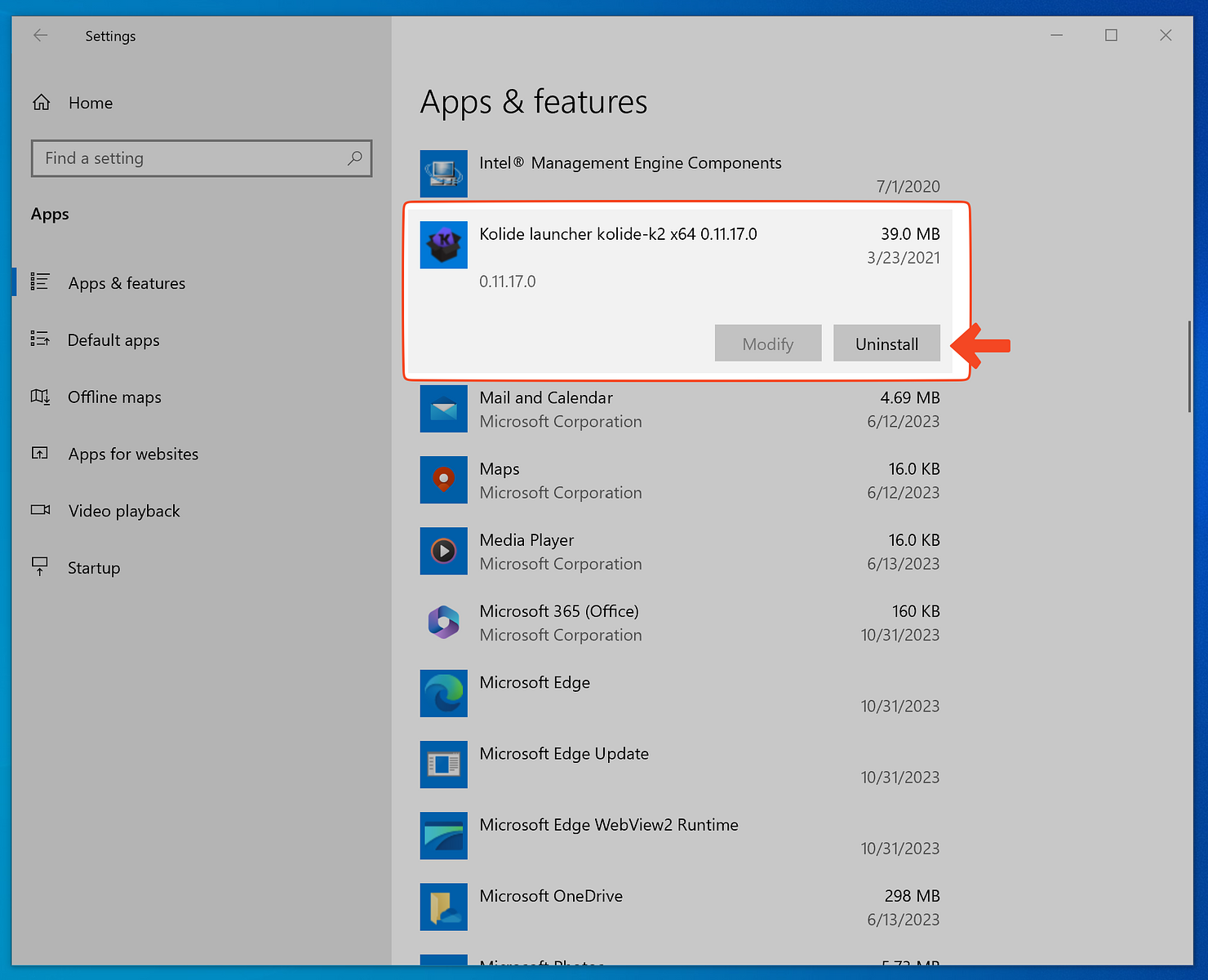Viewport: 1208px width, 980px height.
Task: Click the Microsoft 365 Office icon
Action: click(443, 623)
